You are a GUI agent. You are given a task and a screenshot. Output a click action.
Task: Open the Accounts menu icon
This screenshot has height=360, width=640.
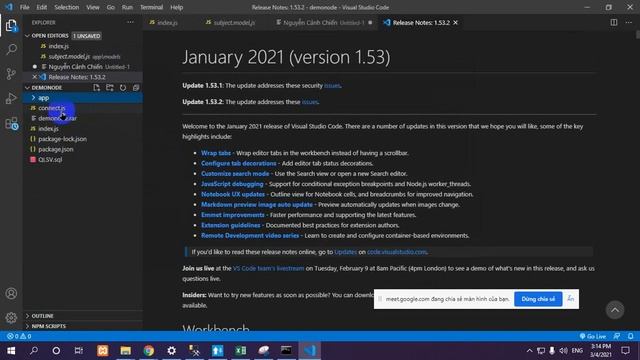[x=11, y=293]
